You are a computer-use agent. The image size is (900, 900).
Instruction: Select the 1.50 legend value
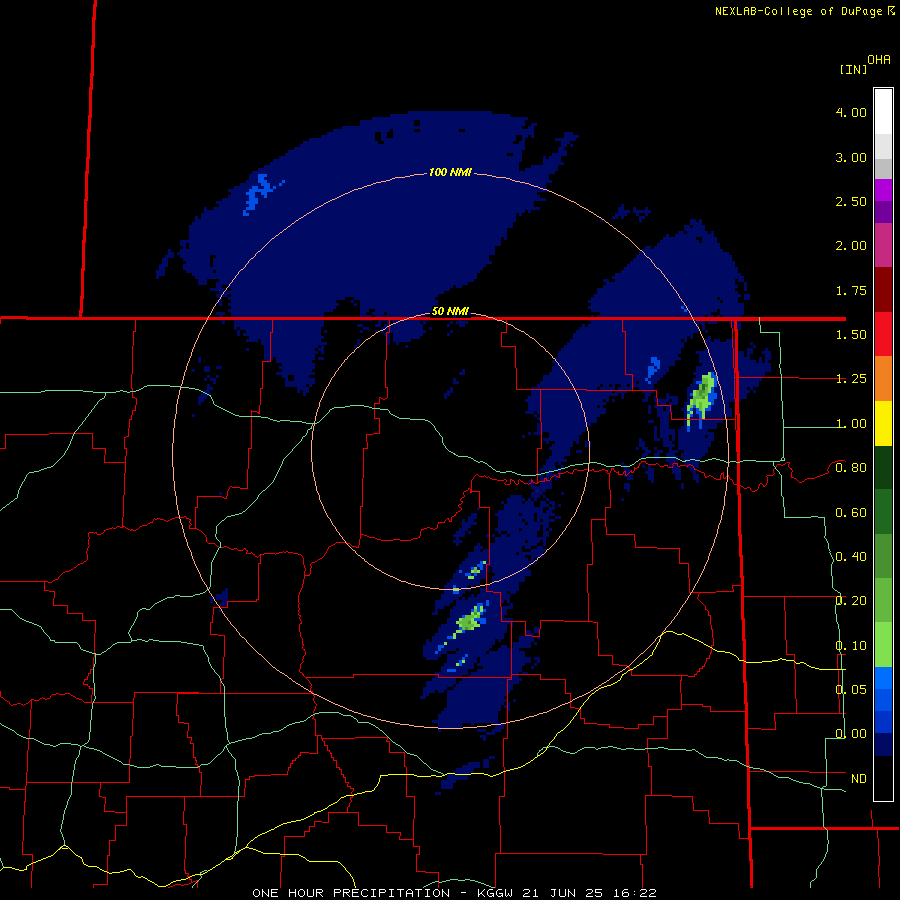pyautogui.click(x=851, y=335)
